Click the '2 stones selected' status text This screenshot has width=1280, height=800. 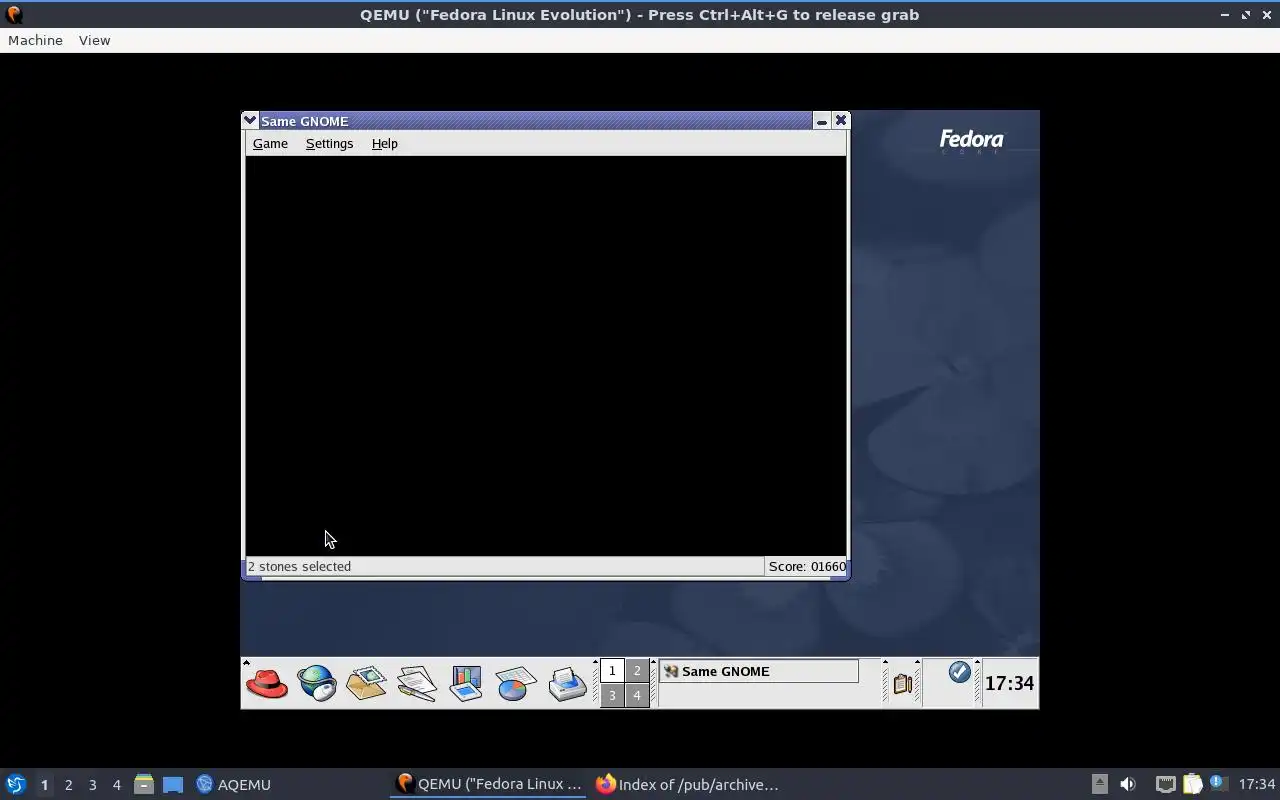(x=300, y=566)
